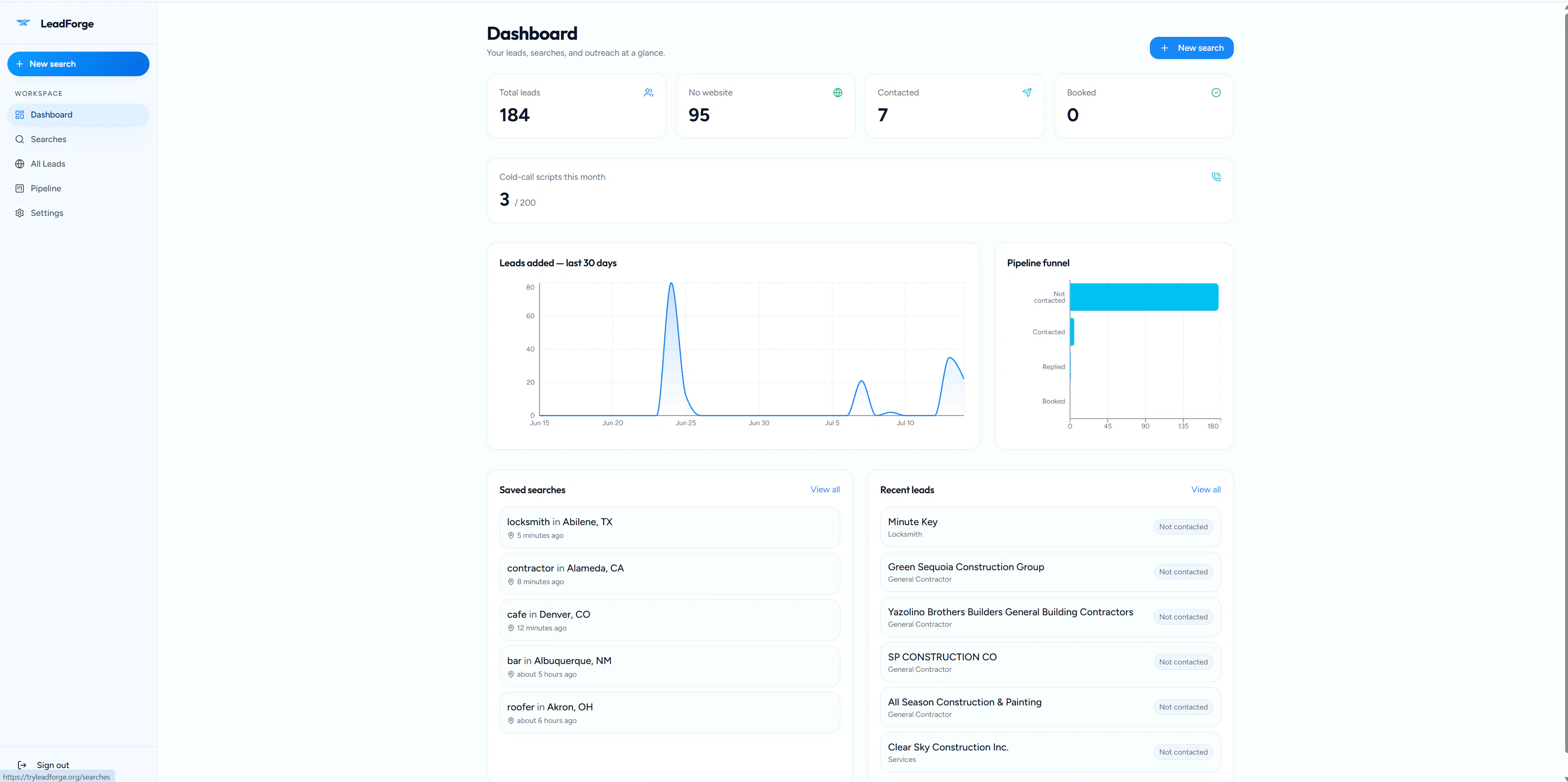Viewport: 1568px width, 782px height.
Task: Click the plus icon in sidebar New search
Action: (20, 64)
